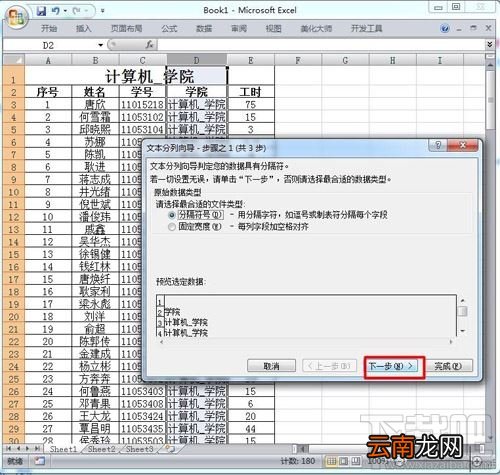Click the fx Insert Function icon

click(x=149, y=45)
